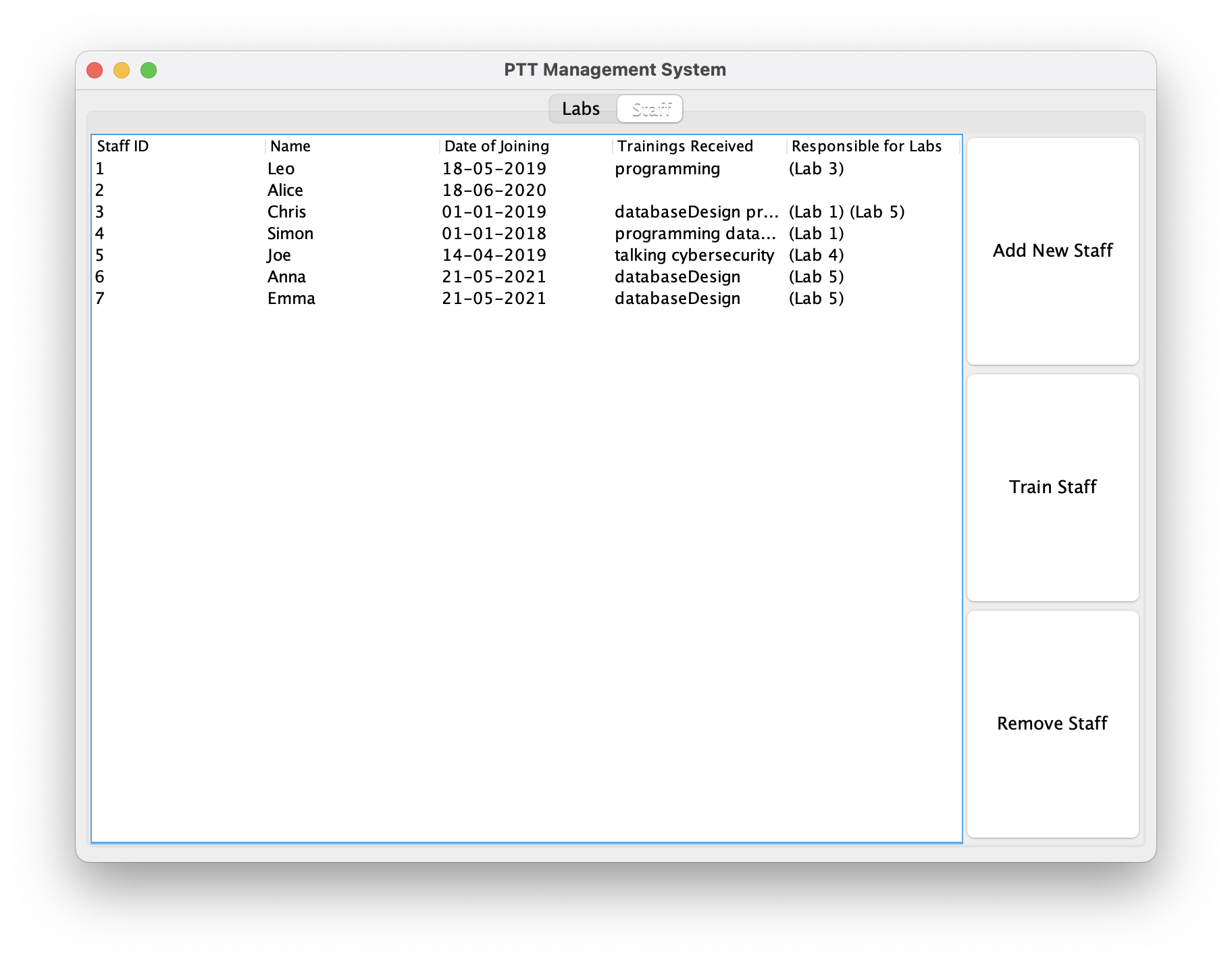Select the Staff tab
This screenshot has height=962, width=1232.
click(650, 108)
